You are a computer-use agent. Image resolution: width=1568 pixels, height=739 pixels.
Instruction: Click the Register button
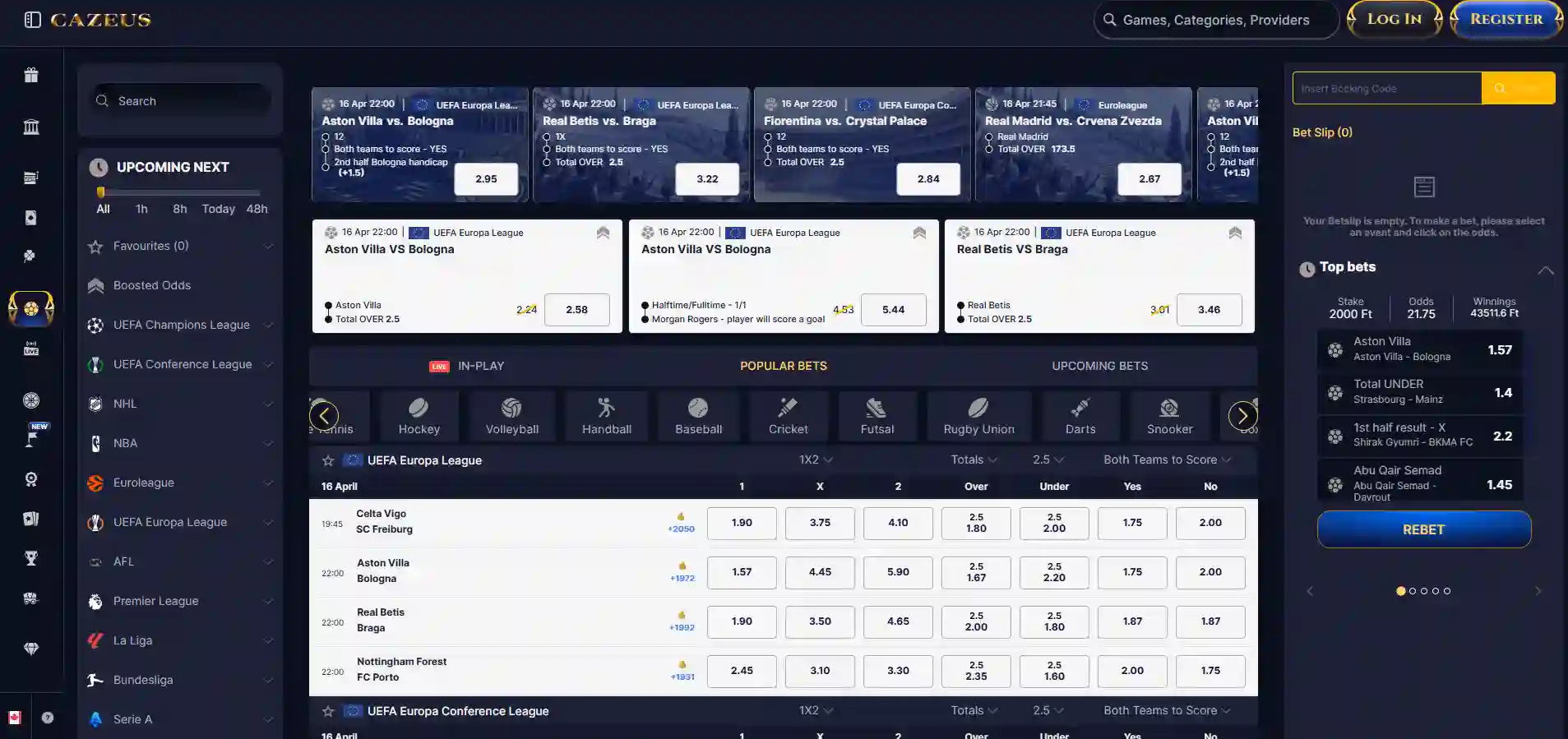[x=1506, y=19]
